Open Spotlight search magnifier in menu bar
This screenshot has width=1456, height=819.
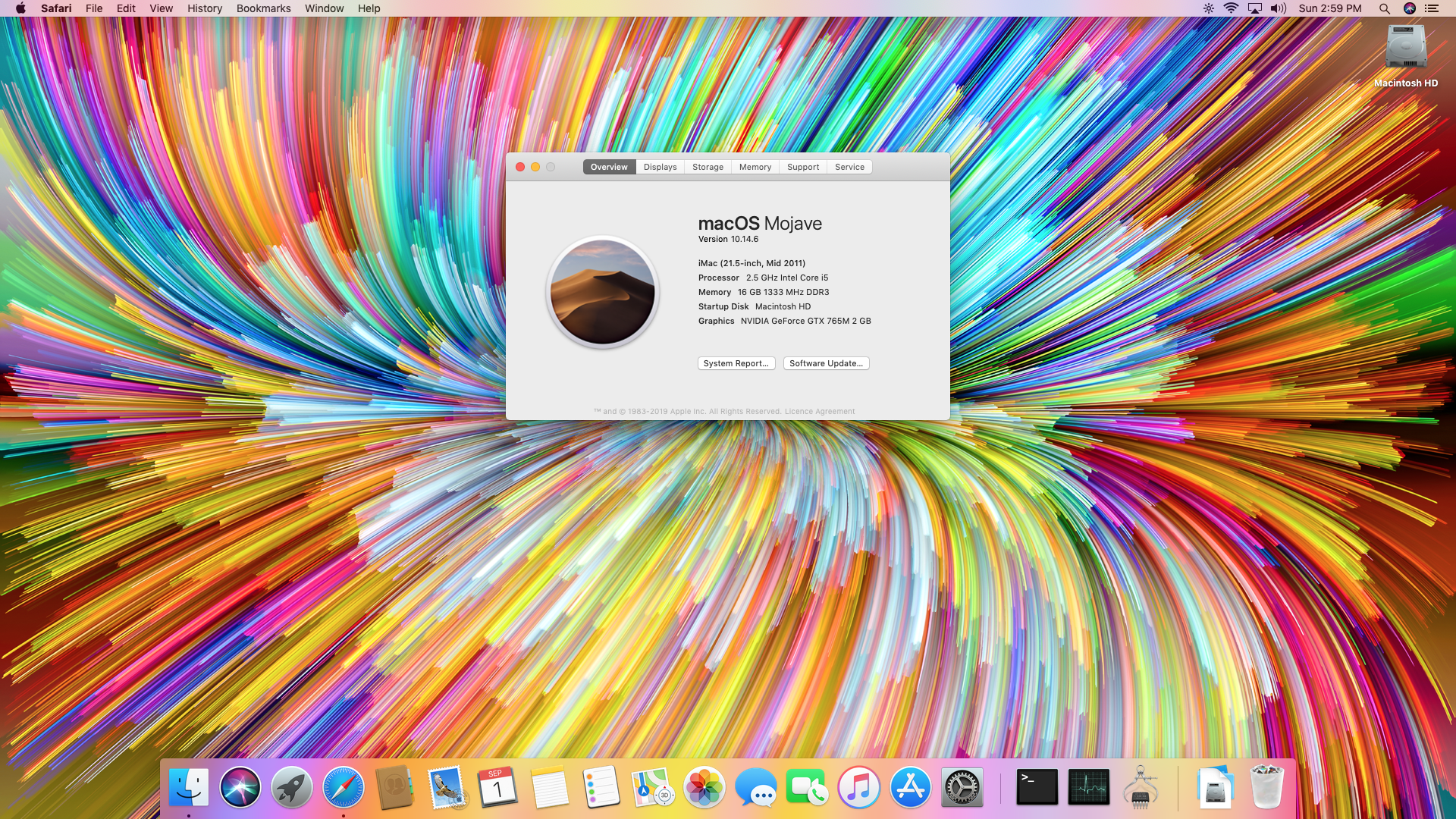point(1384,8)
